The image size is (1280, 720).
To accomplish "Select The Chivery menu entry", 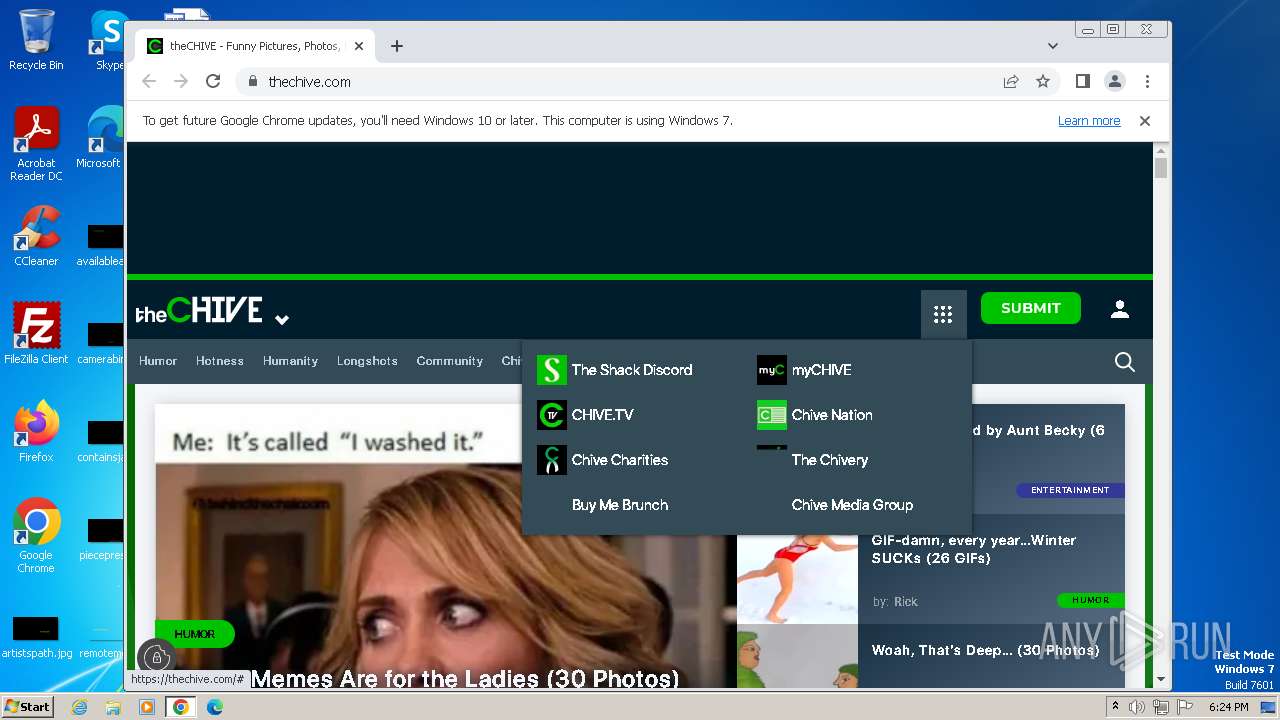I will pyautogui.click(x=830, y=460).
